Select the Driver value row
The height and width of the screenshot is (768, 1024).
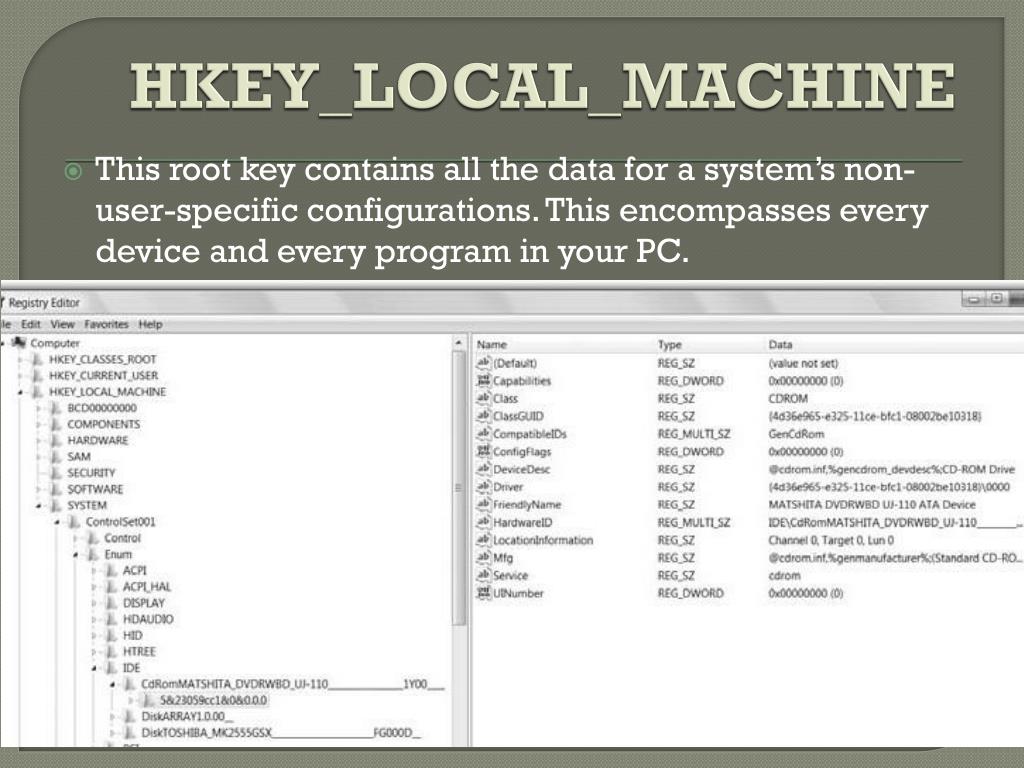coord(748,487)
